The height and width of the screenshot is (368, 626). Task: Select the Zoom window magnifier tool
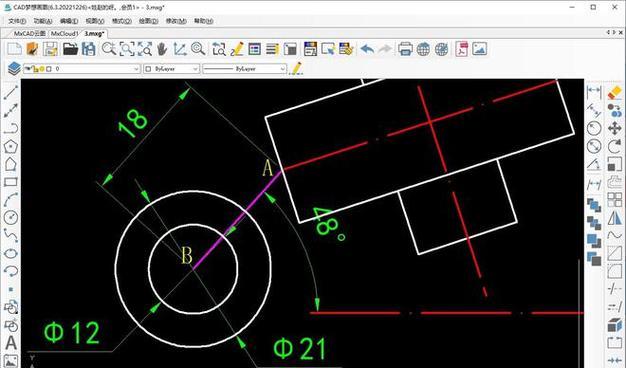pos(127,49)
